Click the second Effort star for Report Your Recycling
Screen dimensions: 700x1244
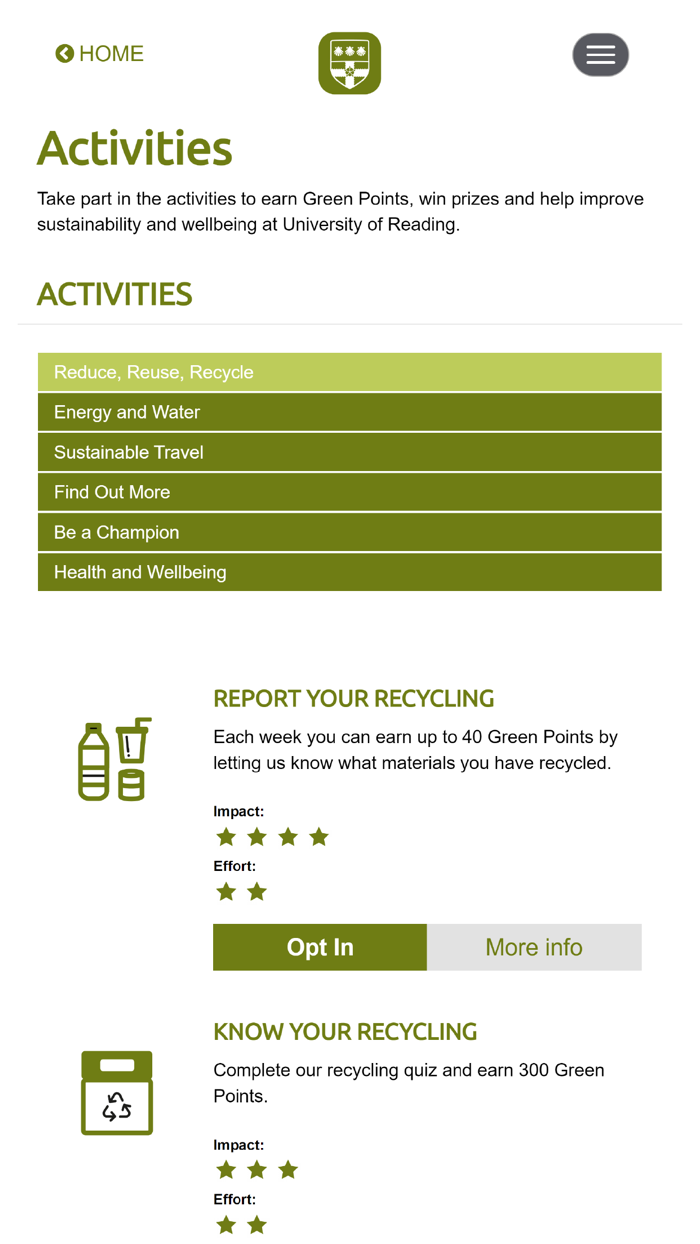point(257,891)
